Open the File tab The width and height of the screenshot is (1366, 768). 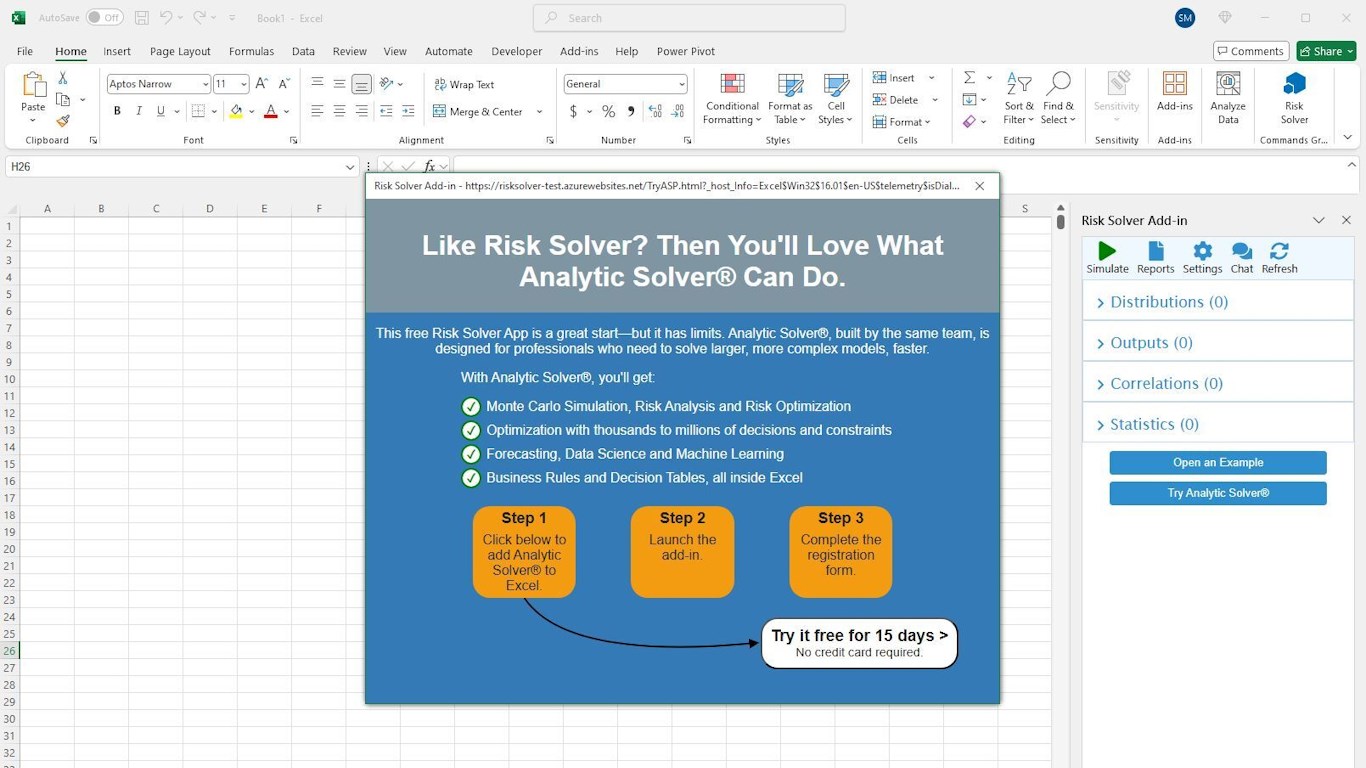click(25, 51)
